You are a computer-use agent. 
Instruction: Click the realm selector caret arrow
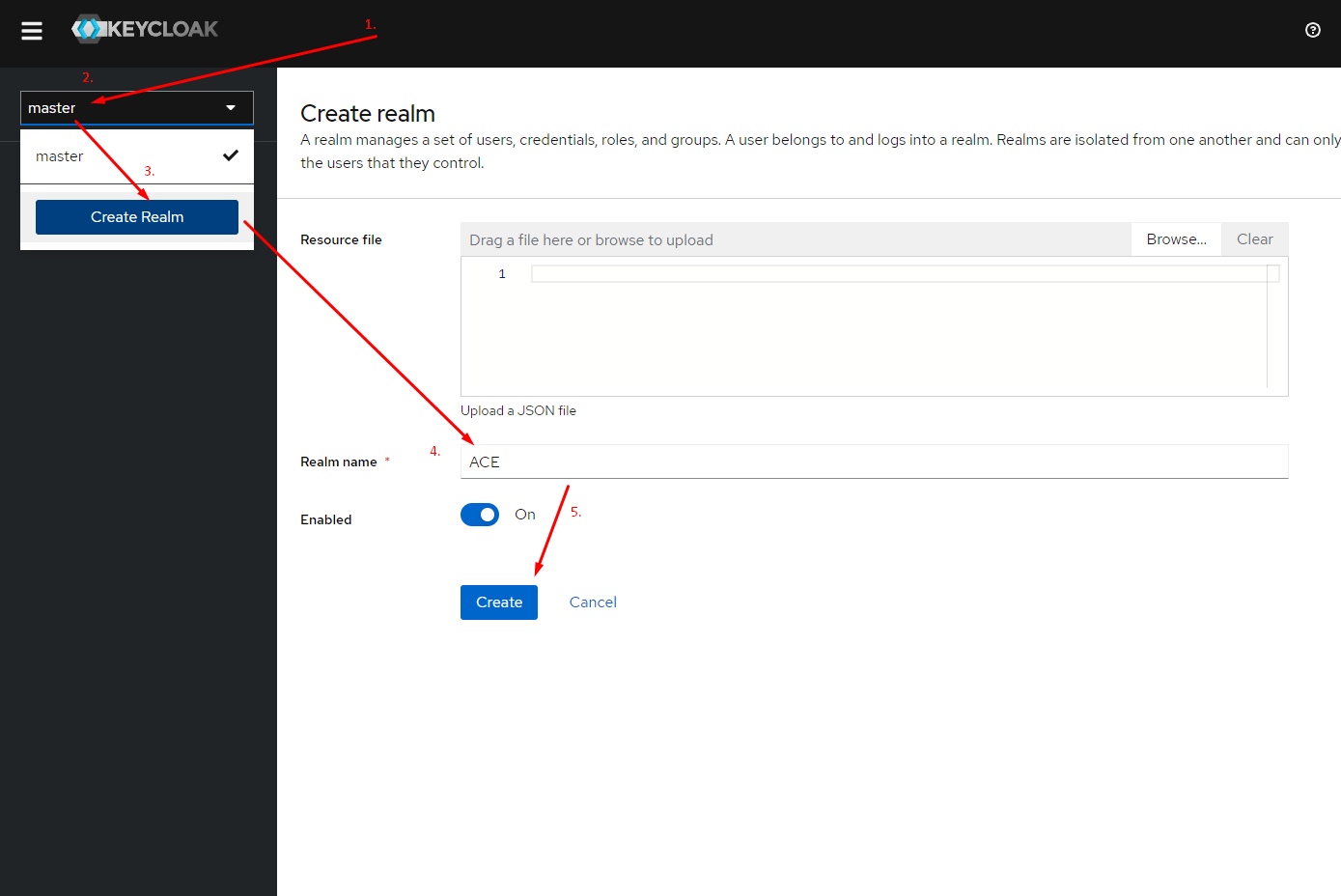point(231,108)
